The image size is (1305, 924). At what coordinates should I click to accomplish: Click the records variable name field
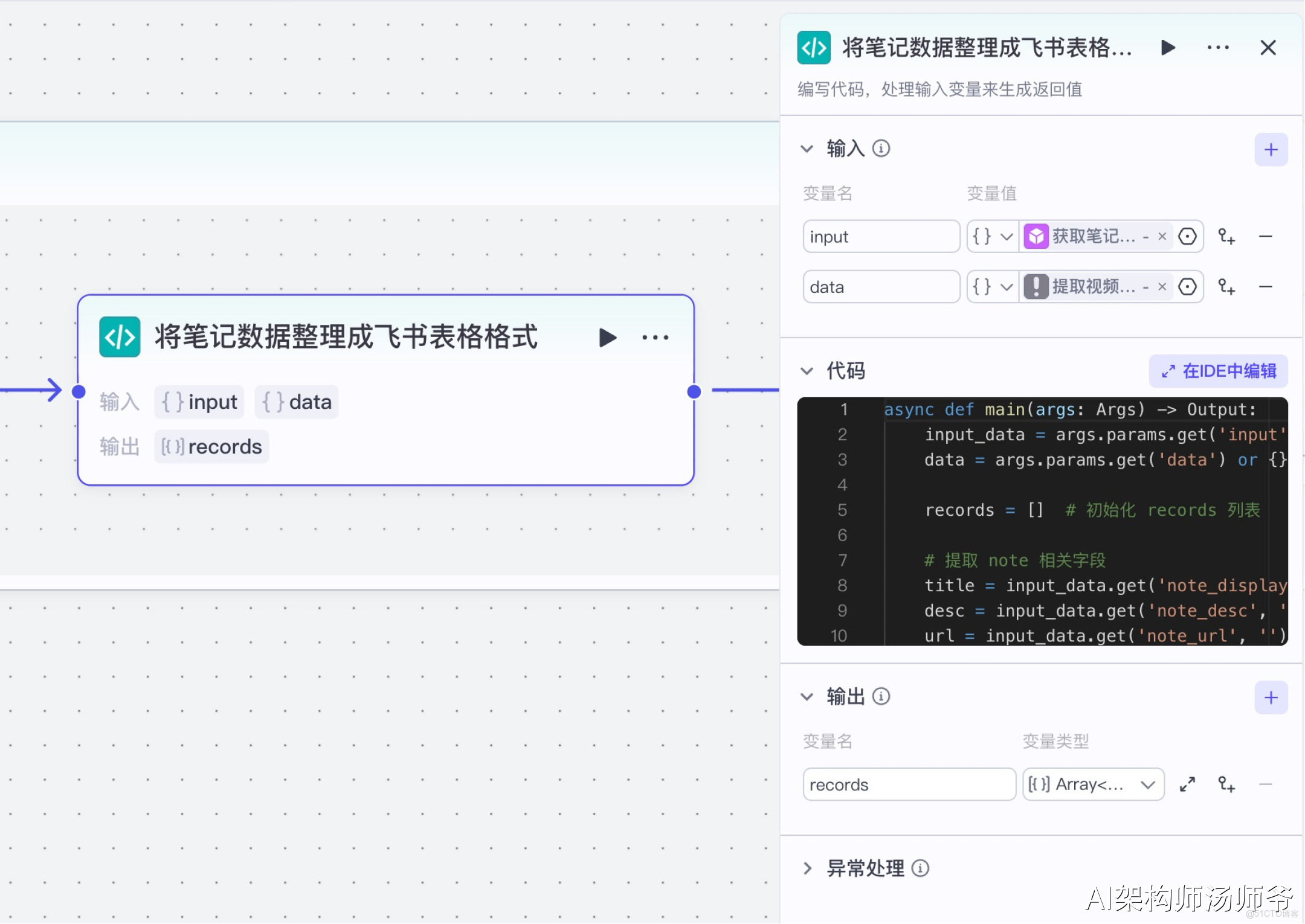click(908, 784)
